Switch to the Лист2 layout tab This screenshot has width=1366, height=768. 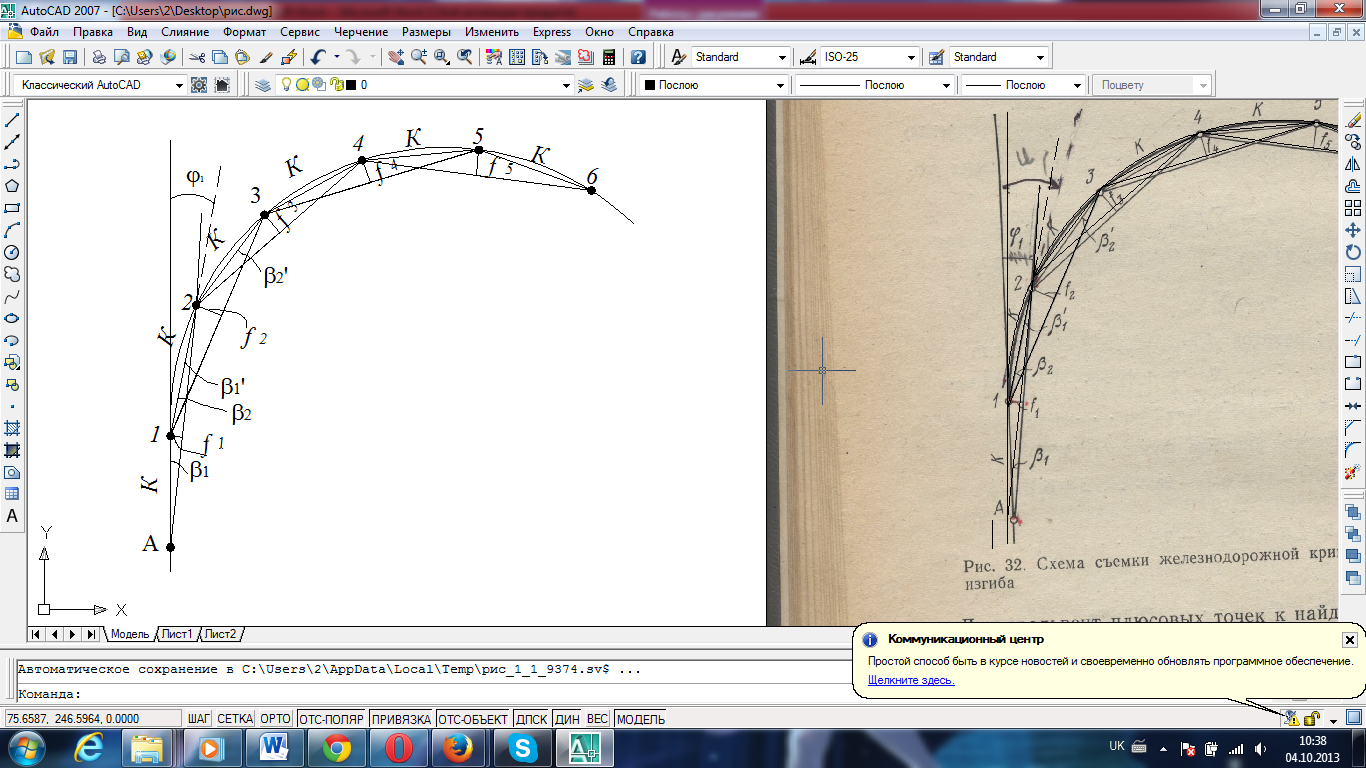tap(220, 634)
